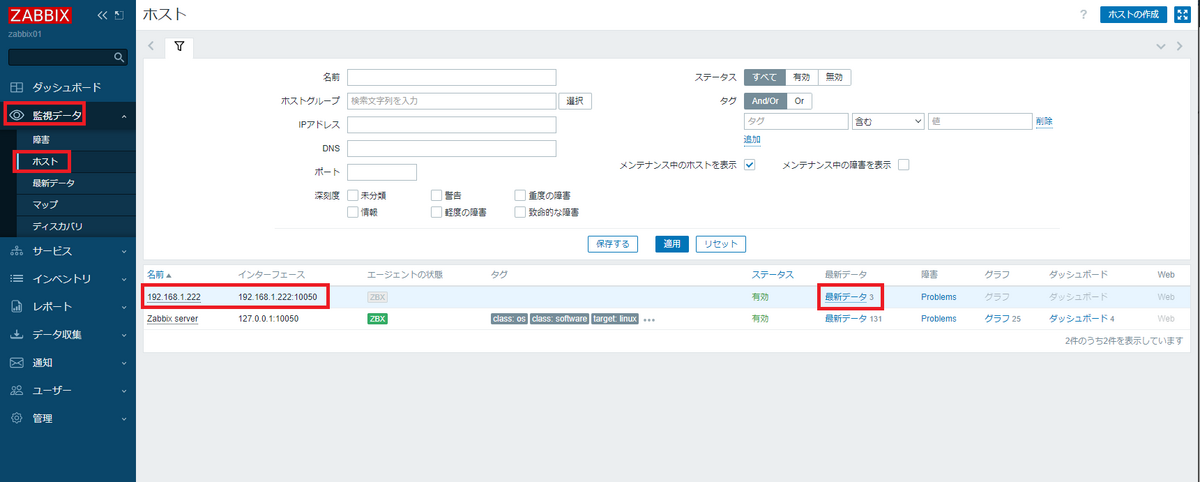Check the 重度の障害 severity checkbox
This screenshot has height=482, width=1200.
521,195
